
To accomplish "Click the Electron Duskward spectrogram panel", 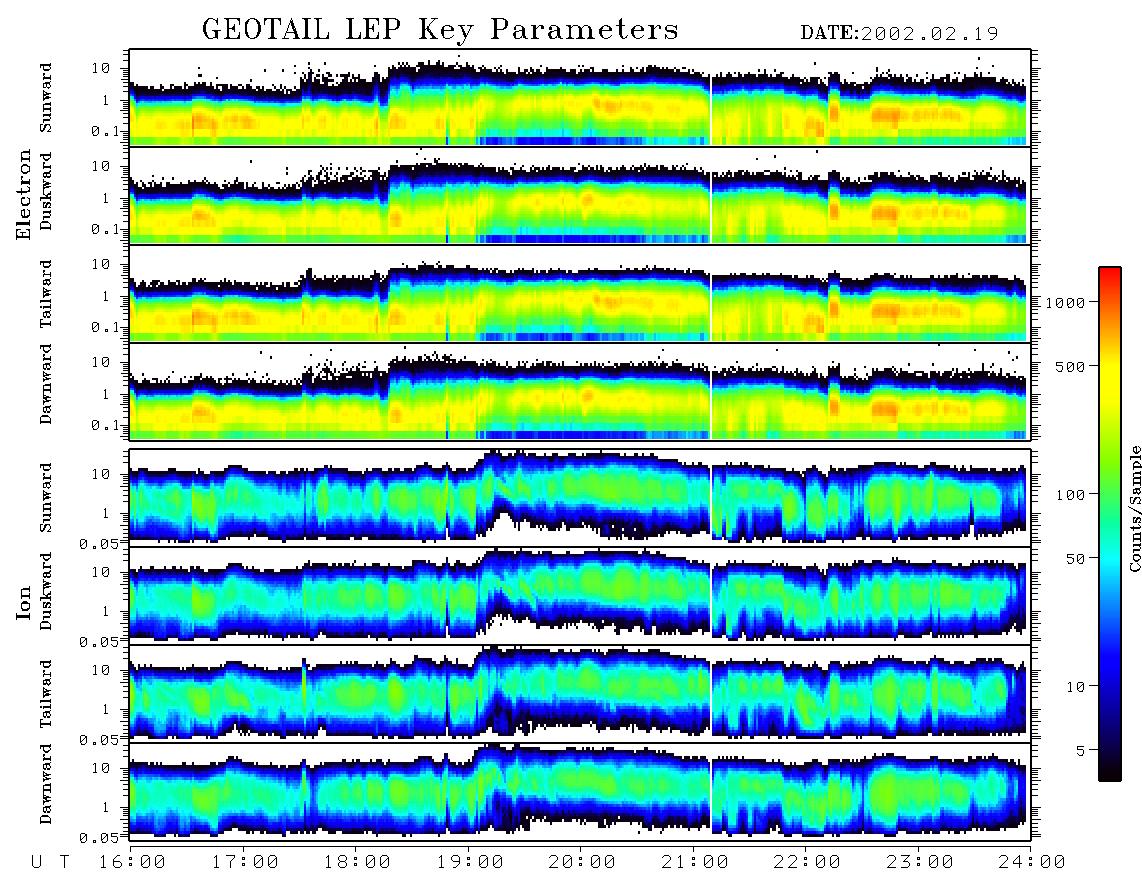I will point(580,195).
